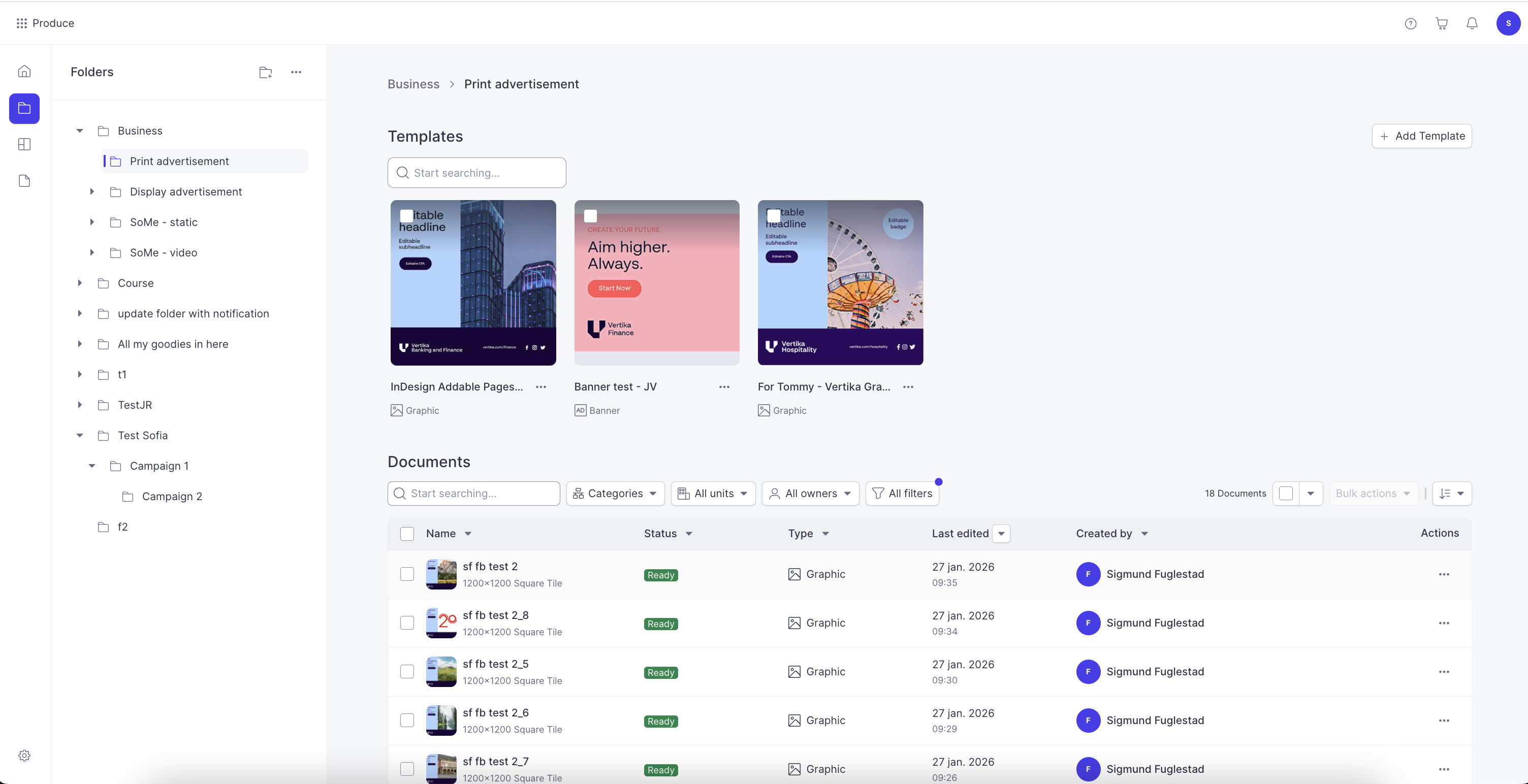Expand the Course folder
The height and width of the screenshot is (784, 1528).
(79, 283)
